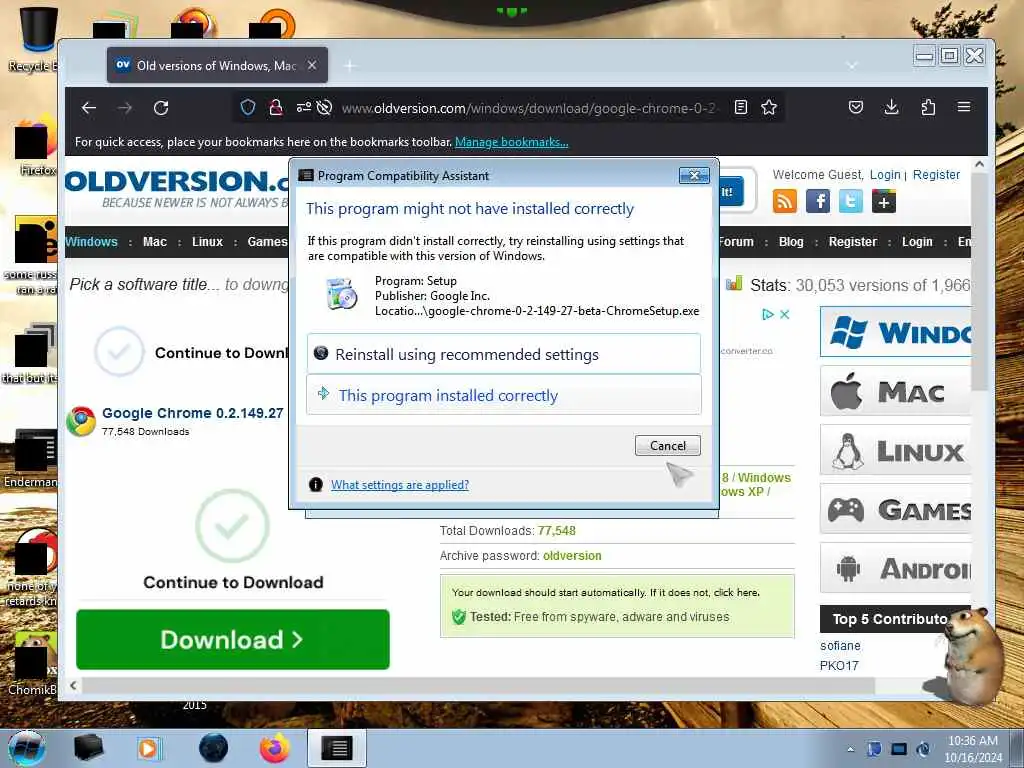Click the AdChoices triangle icon
The width and height of the screenshot is (1024, 768).
768,314
